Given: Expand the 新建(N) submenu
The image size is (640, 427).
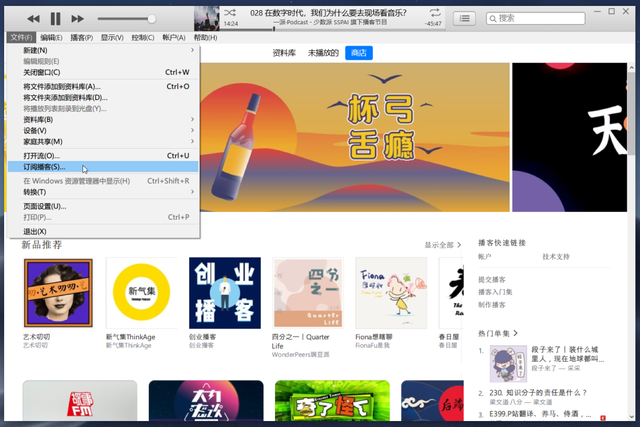Looking at the screenshot, I should (103, 50).
